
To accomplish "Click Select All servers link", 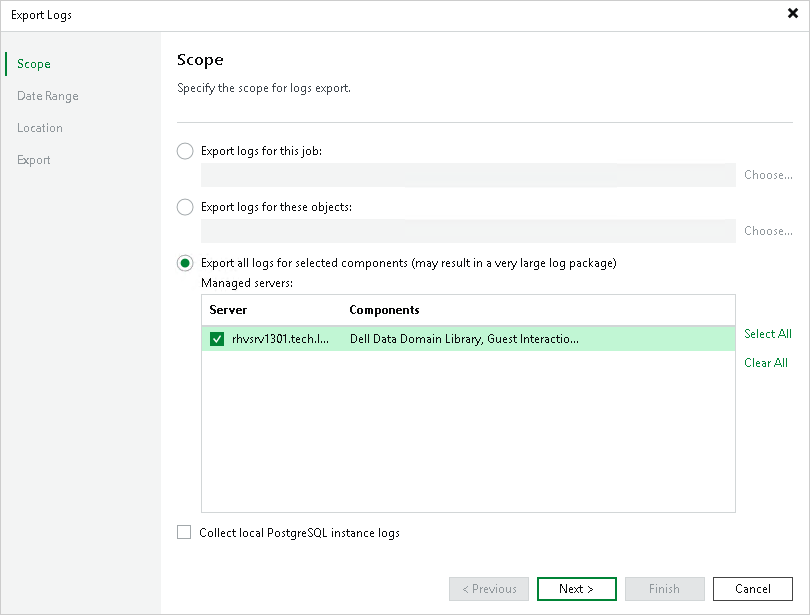I will [x=767, y=334].
